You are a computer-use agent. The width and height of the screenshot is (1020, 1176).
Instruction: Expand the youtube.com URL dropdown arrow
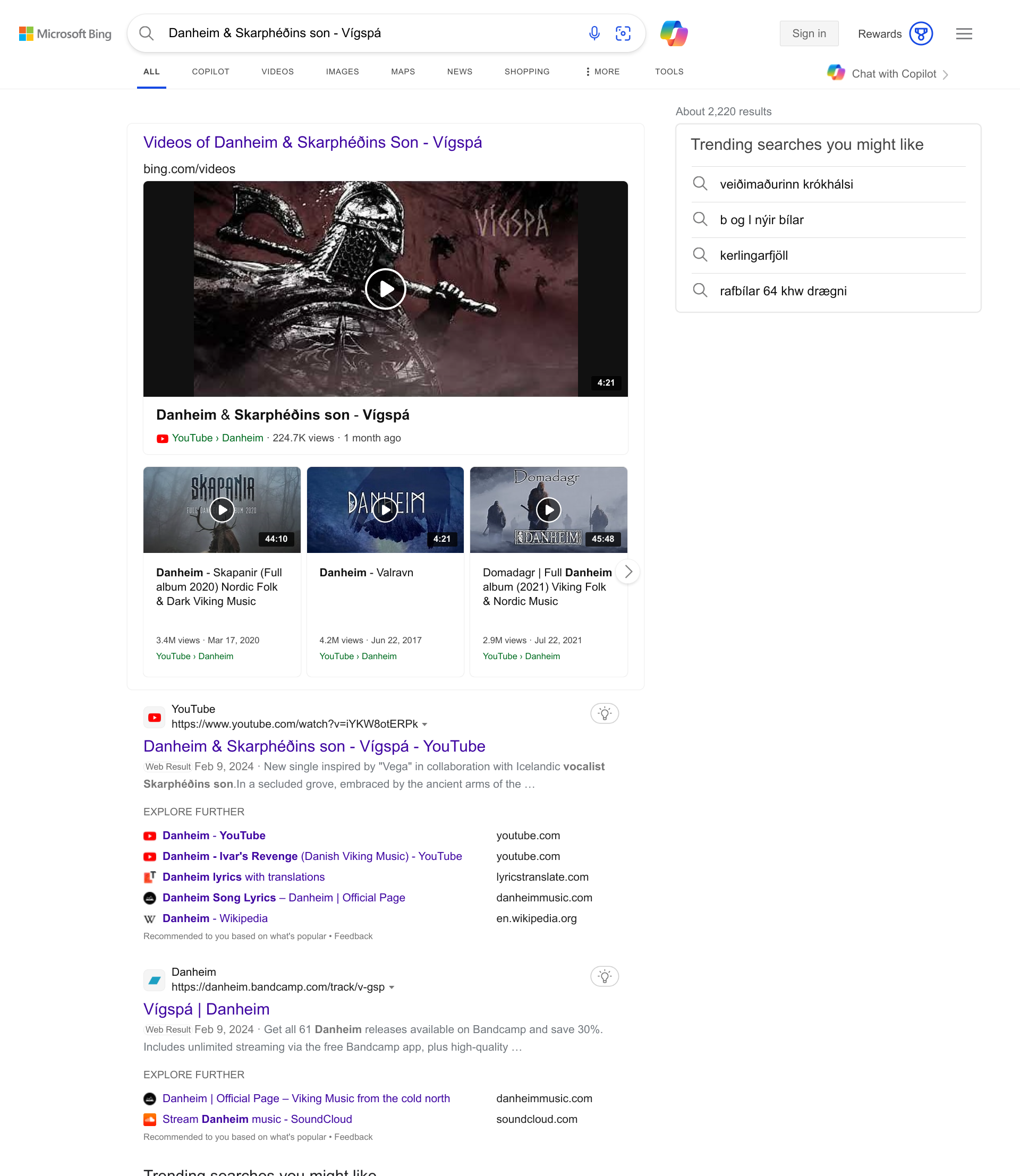point(424,725)
